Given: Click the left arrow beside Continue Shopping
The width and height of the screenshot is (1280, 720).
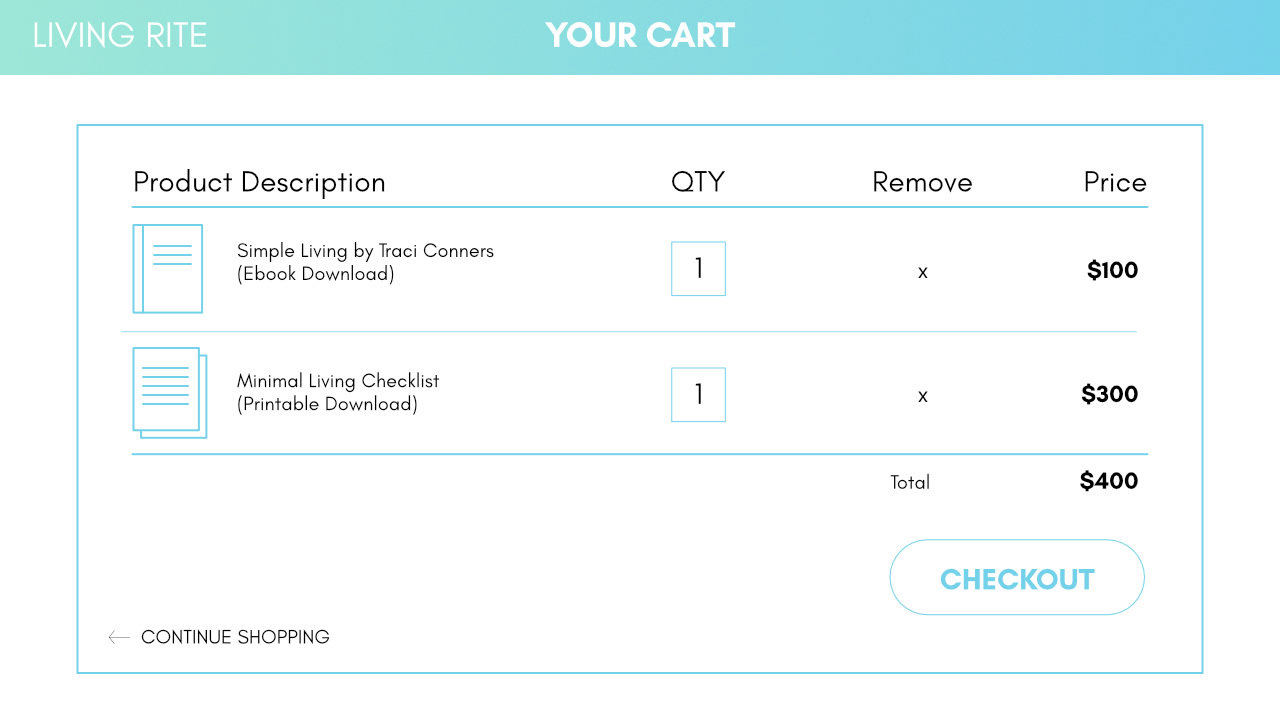Looking at the screenshot, I should [x=119, y=637].
